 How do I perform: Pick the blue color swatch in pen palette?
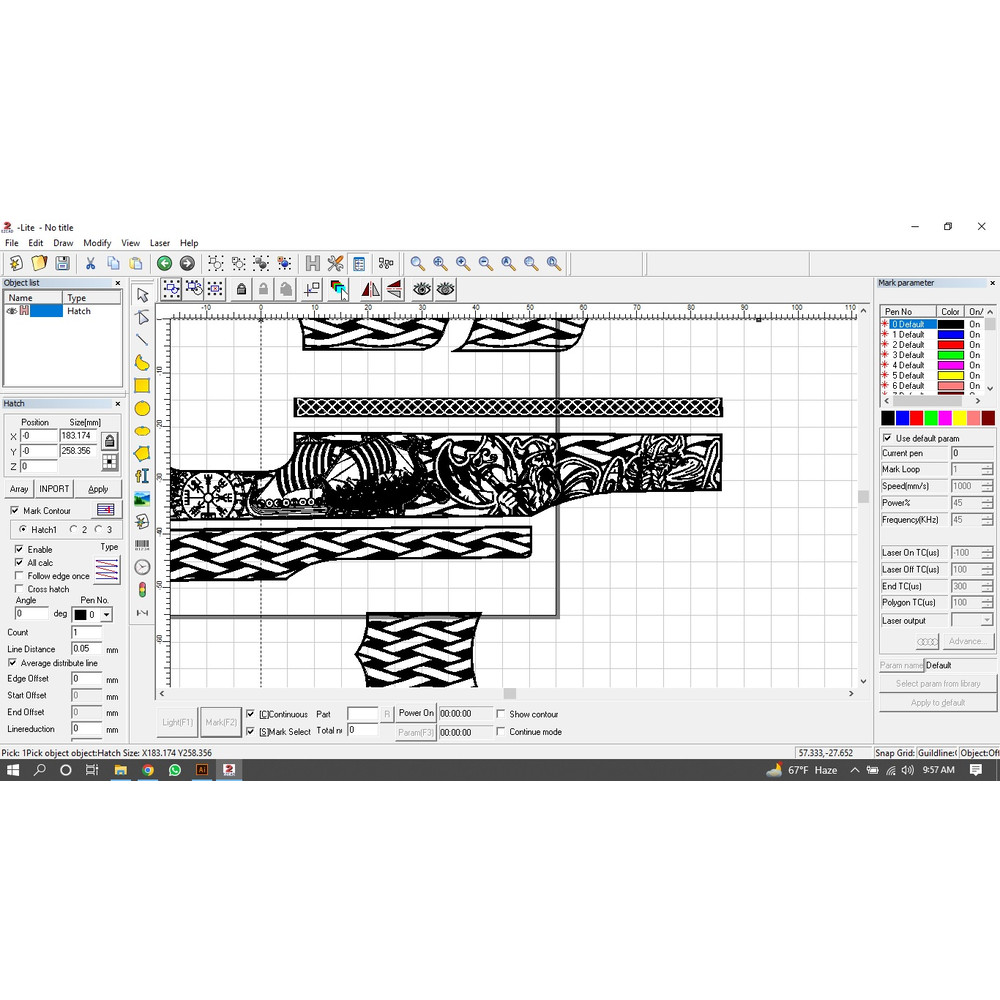pos(902,417)
